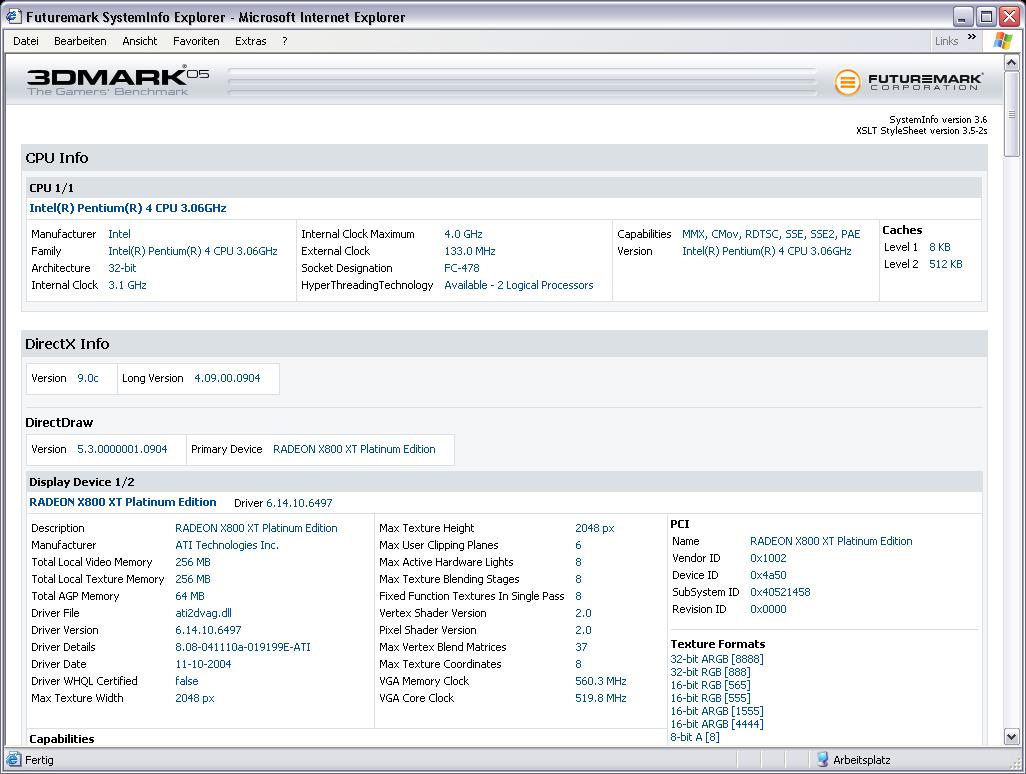Click the texture format 32-bit ARGB [8888]
1026x774 pixels.
pyautogui.click(x=717, y=659)
